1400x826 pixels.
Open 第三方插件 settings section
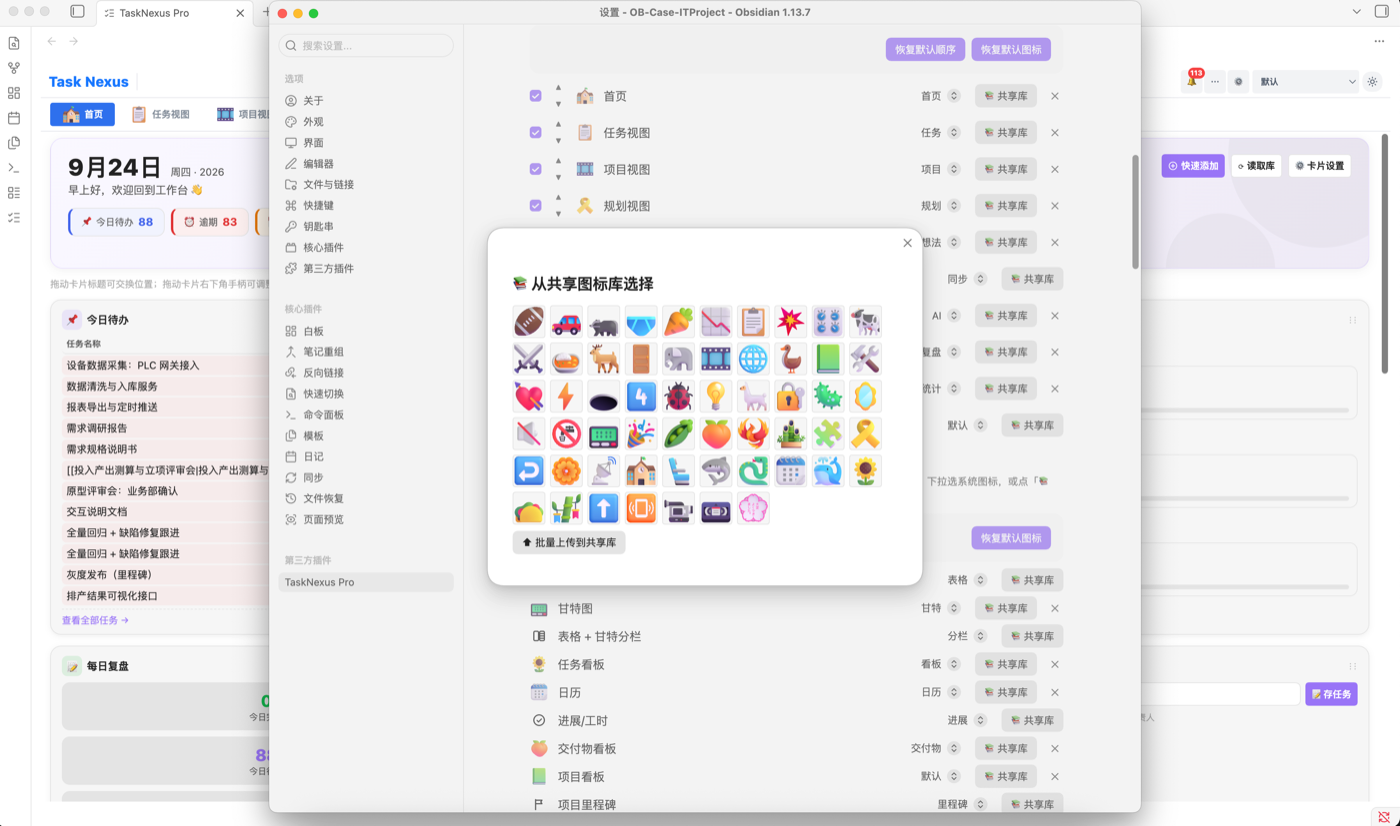point(366,268)
